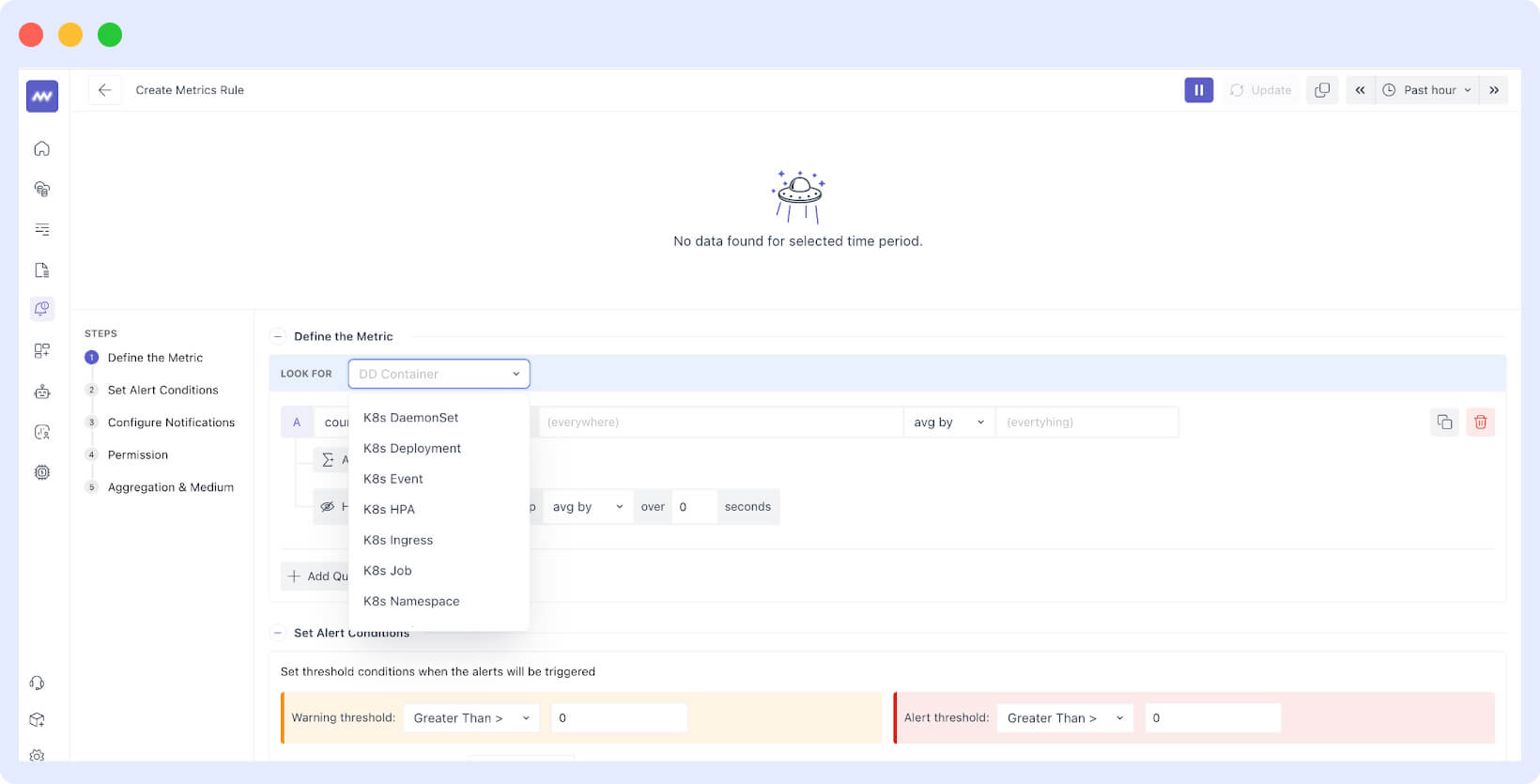Screen dimensions: 1540x784
Task: Click the back arrow beside Create Metrics Rule
Action: point(104,90)
